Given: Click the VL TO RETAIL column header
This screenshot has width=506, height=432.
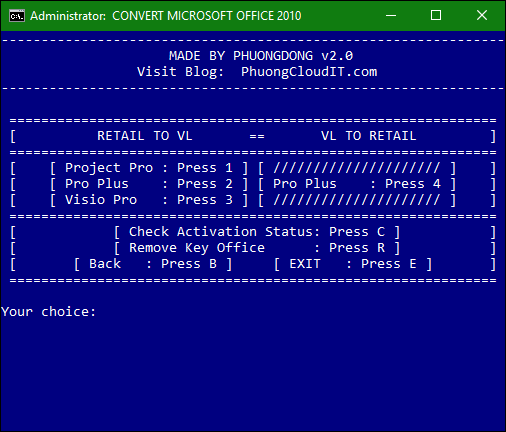Looking at the screenshot, I should [x=369, y=136].
